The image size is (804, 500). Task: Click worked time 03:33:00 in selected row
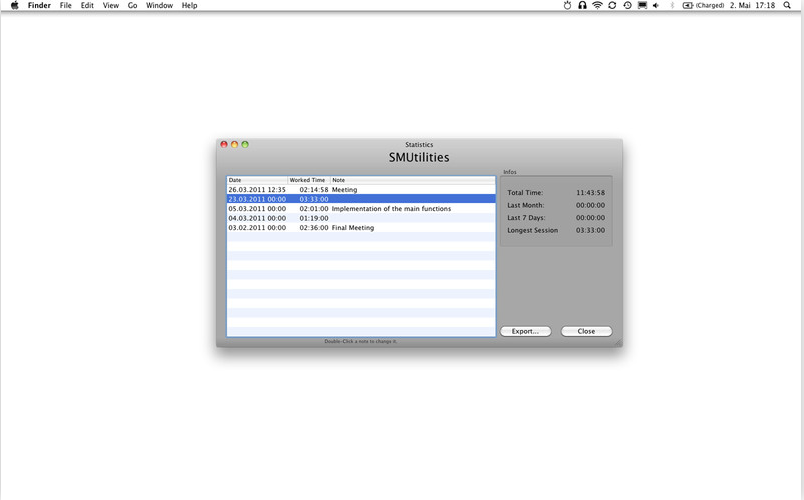(x=314, y=199)
